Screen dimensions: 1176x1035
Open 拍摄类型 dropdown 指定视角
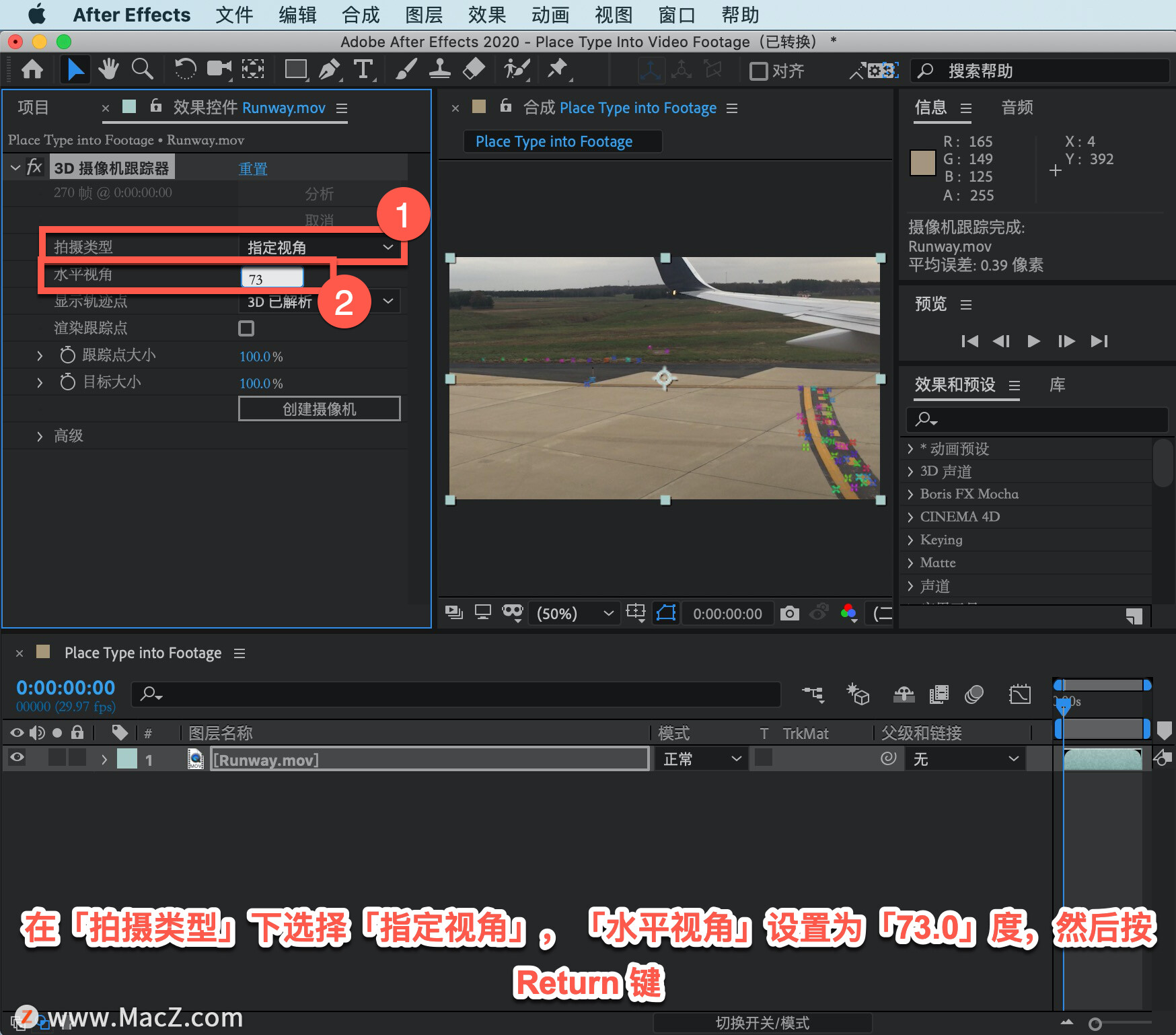pyautogui.click(x=320, y=247)
